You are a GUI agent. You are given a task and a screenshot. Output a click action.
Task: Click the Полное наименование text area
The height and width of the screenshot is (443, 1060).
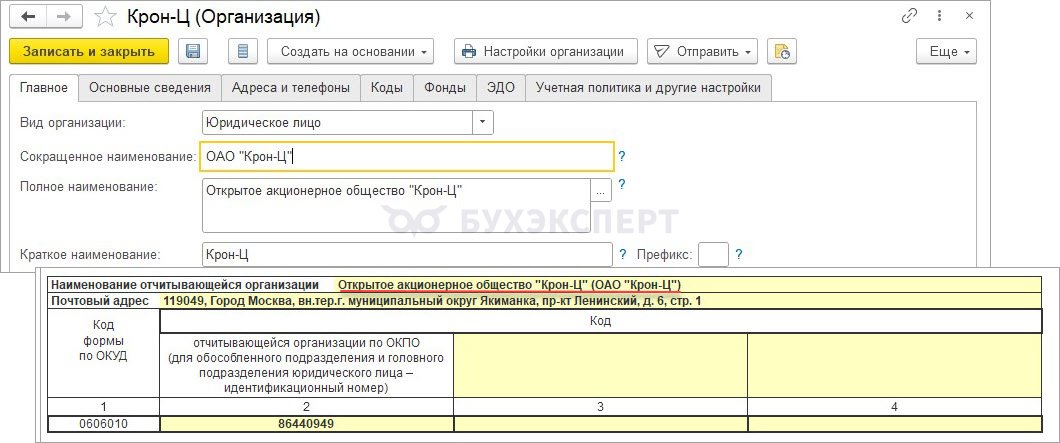tap(396, 206)
